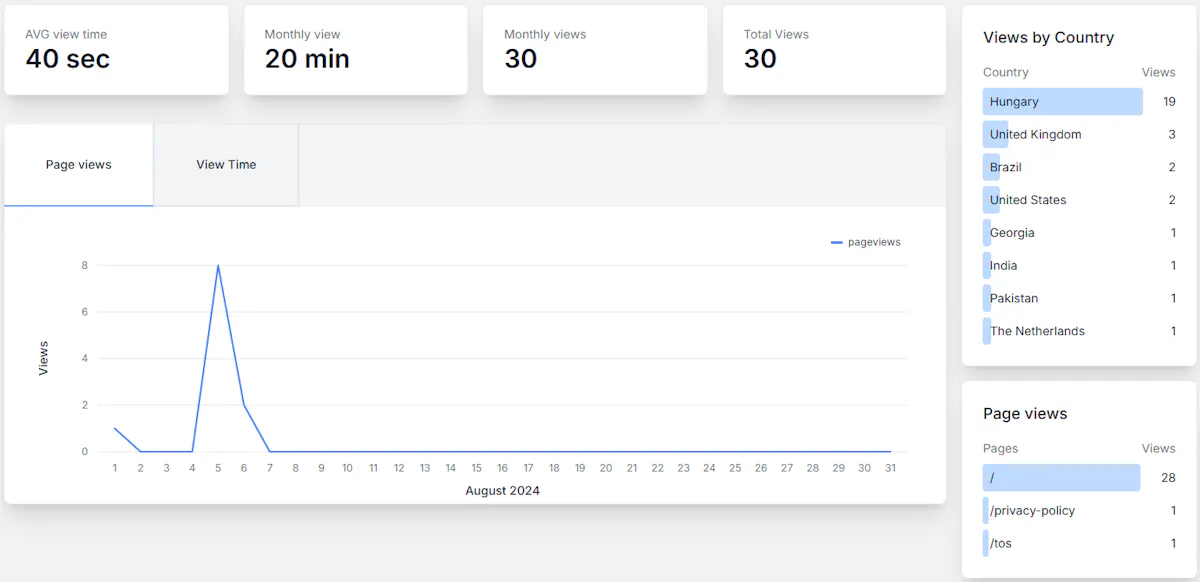Click the chart peak of 8 views
The width and height of the screenshot is (1200, 582).
coord(218,266)
